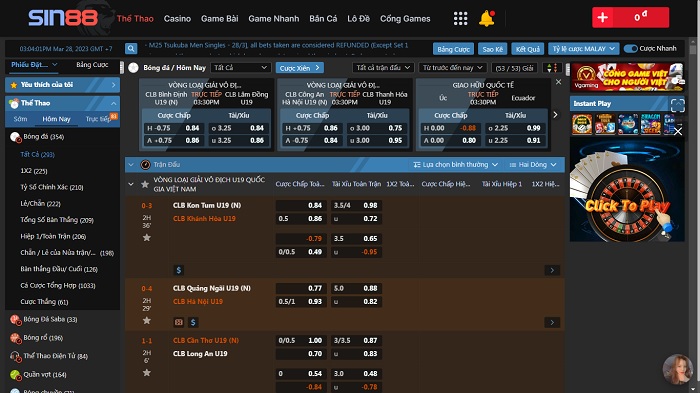The height and width of the screenshot is (393, 700).
Task: Open Lô Đề in top navigation
Action: 358,18
